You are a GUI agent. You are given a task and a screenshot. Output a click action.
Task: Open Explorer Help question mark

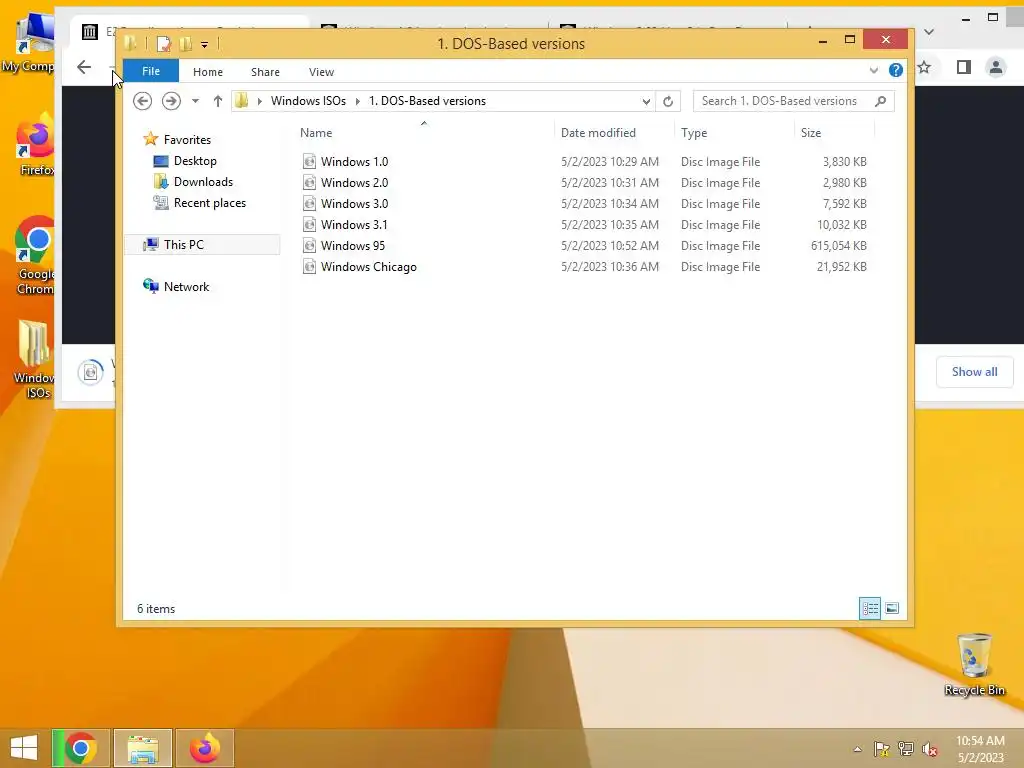click(x=895, y=70)
